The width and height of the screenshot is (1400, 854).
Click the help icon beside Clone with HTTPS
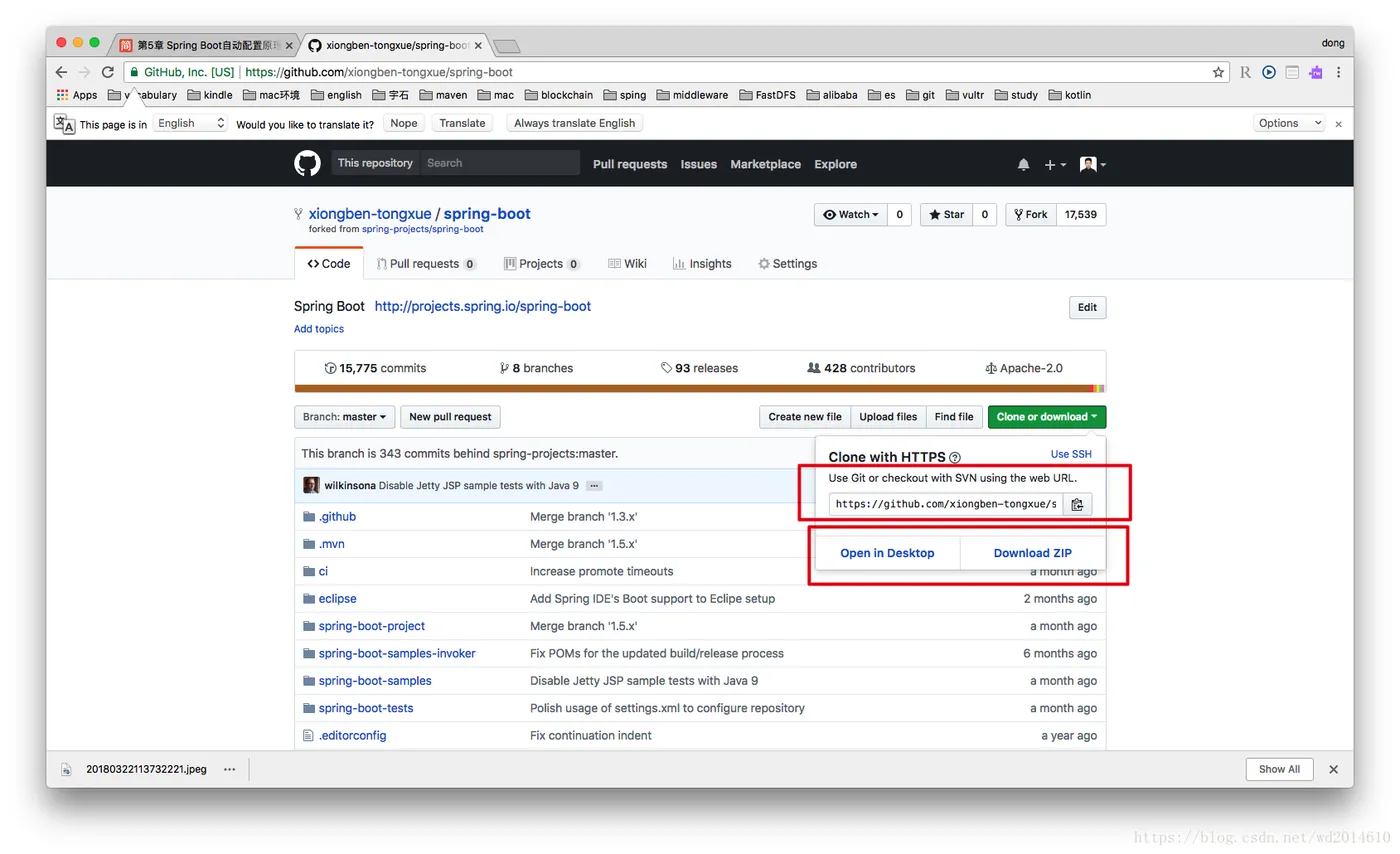(954, 458)
